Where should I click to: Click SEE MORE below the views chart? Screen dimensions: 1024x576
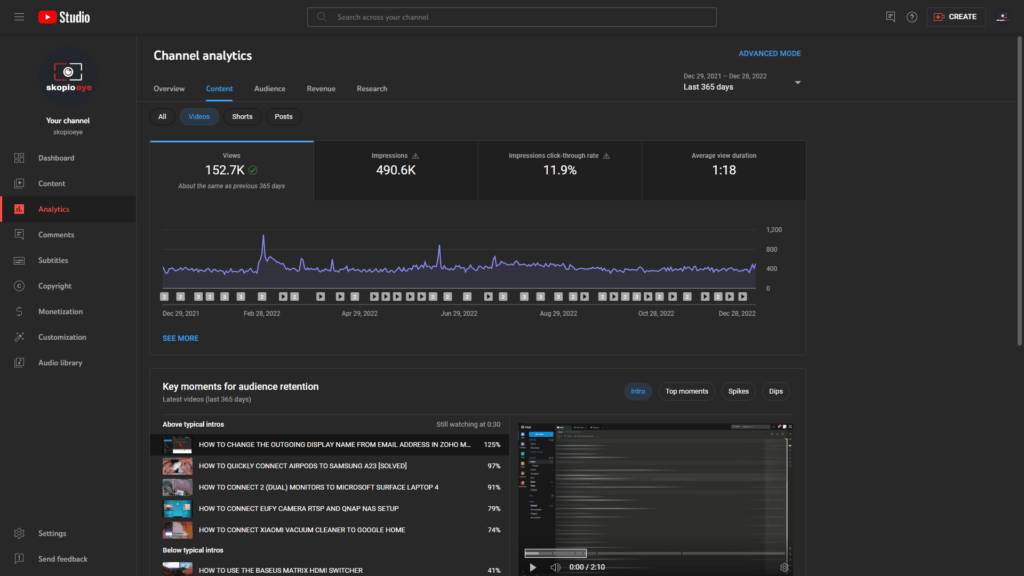180,338
